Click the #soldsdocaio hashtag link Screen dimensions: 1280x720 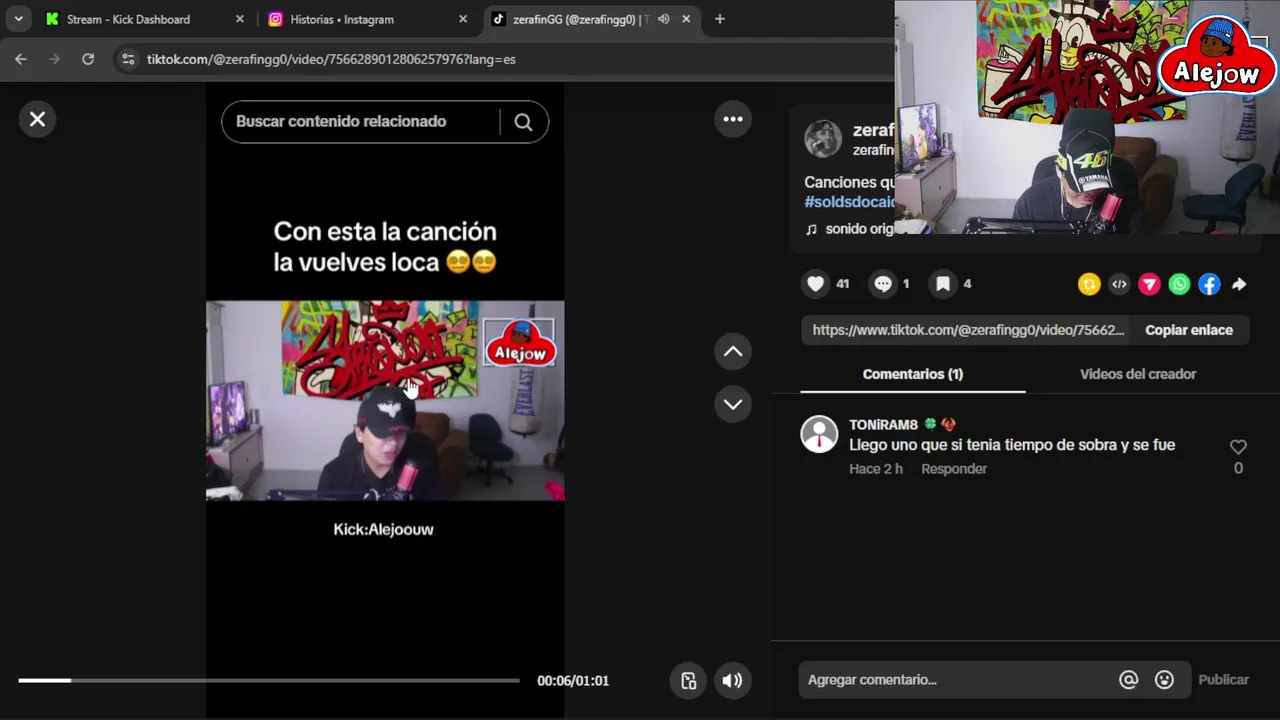pyautogui.click(x=850, y=202)
